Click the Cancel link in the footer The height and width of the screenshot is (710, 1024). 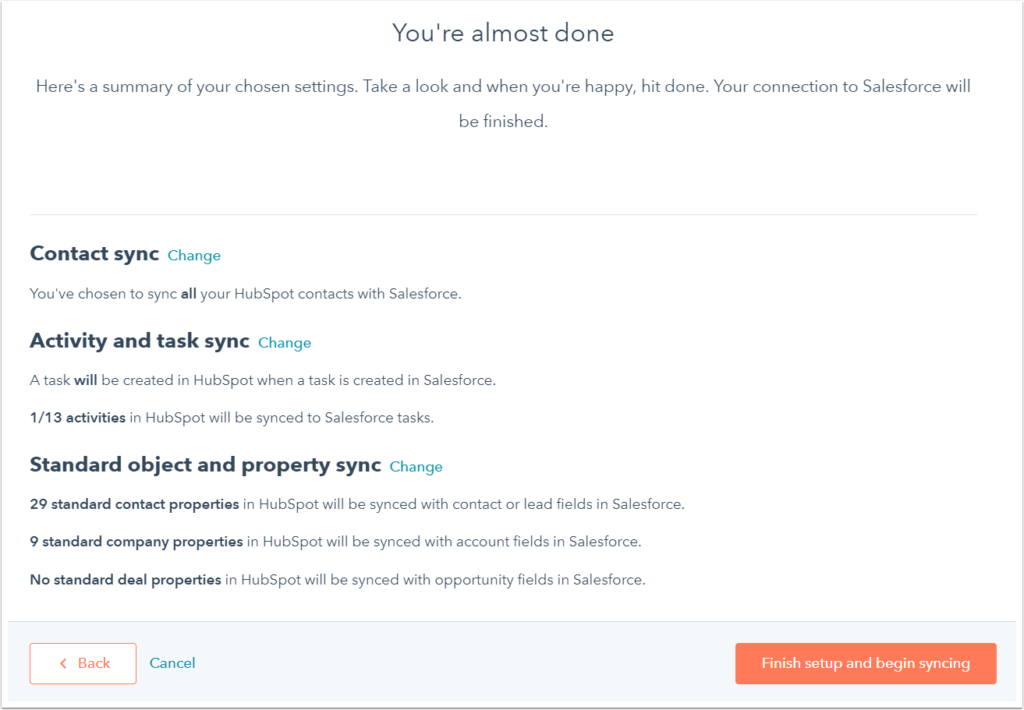point(172,663)
